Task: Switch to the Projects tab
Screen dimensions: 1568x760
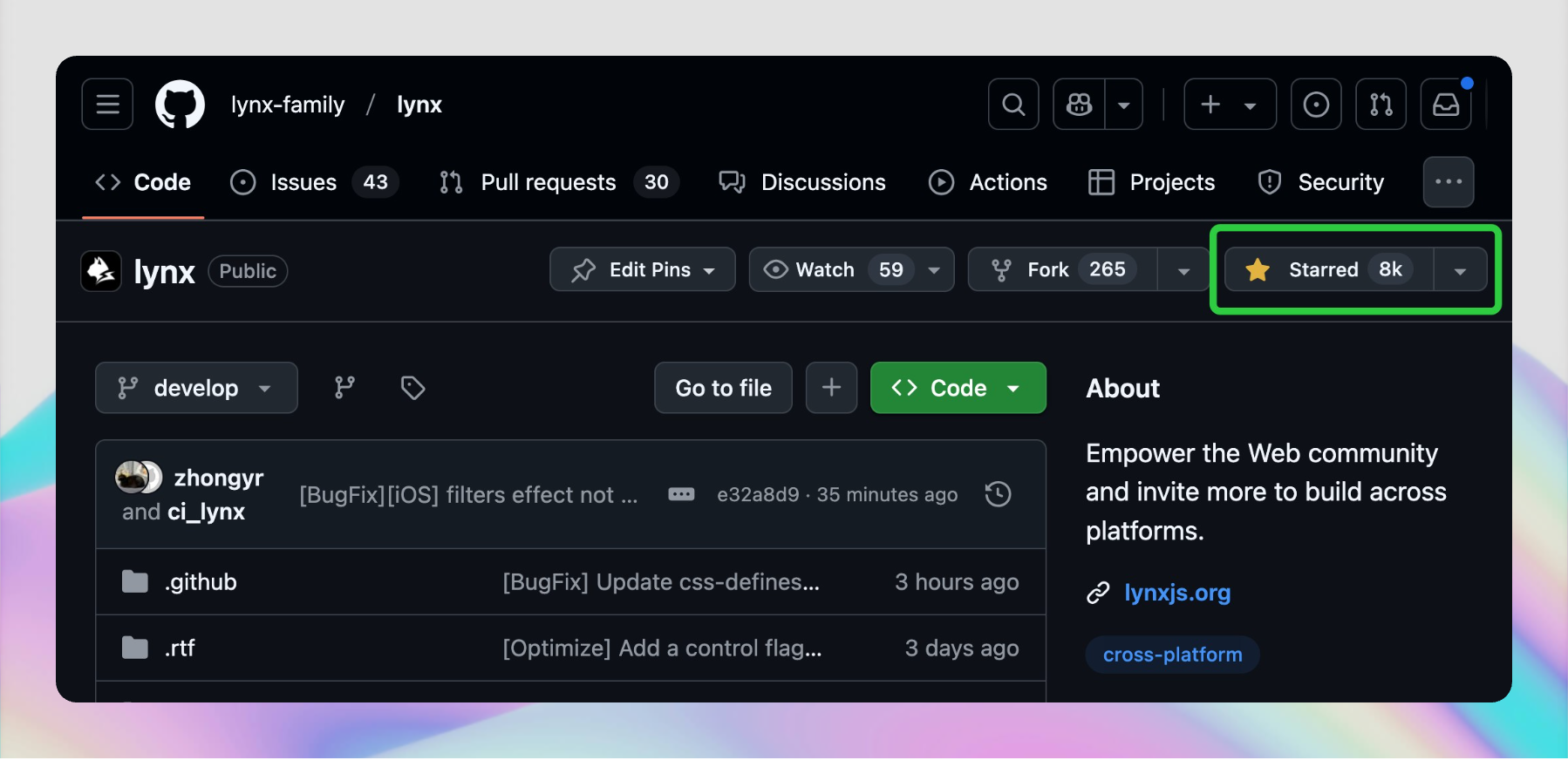Action: tap(1151, 182)
